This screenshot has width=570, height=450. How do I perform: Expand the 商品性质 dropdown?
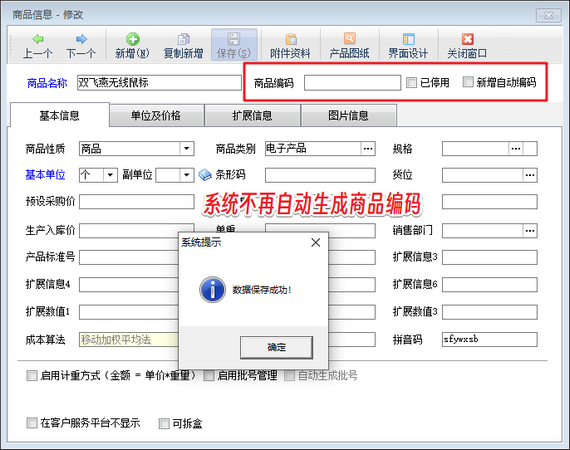click(186, 149)
